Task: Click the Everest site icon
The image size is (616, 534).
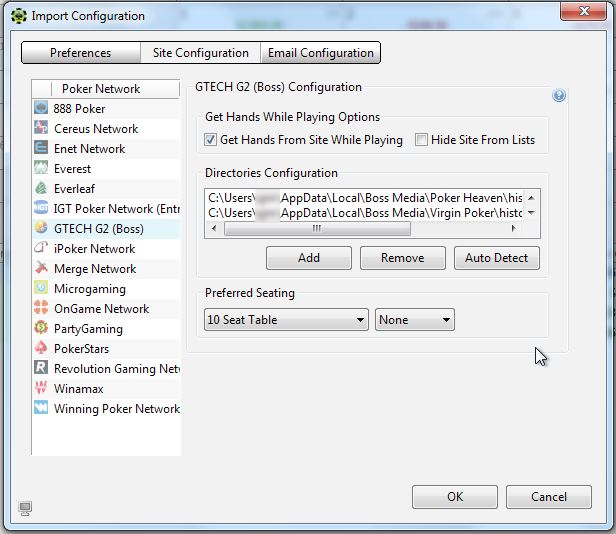Action: point(41,168)
